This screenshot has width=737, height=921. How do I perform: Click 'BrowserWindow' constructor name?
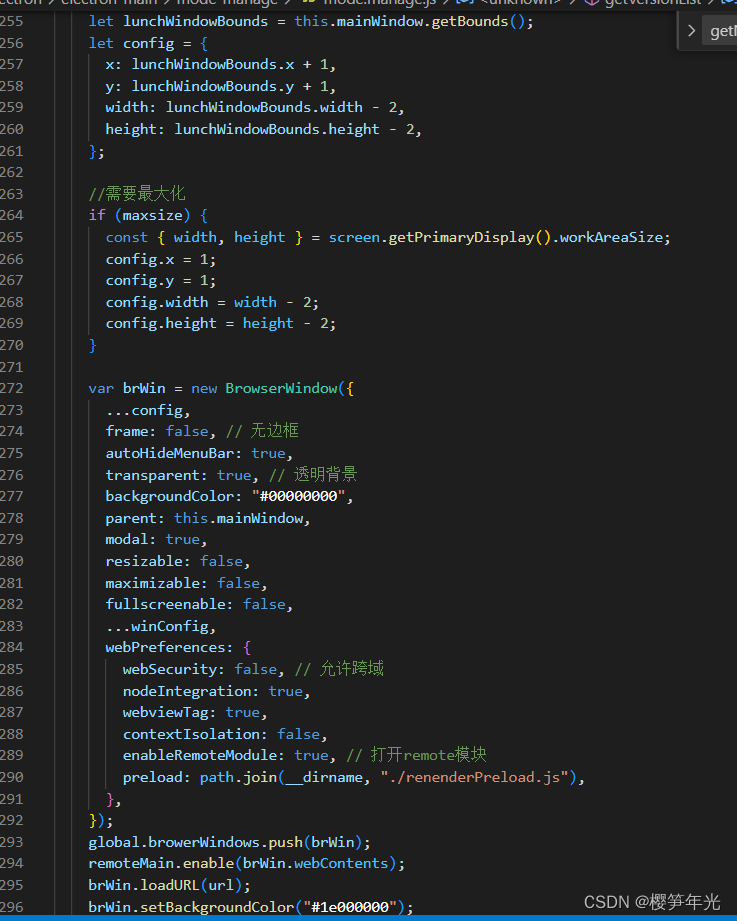click(281, 388)
